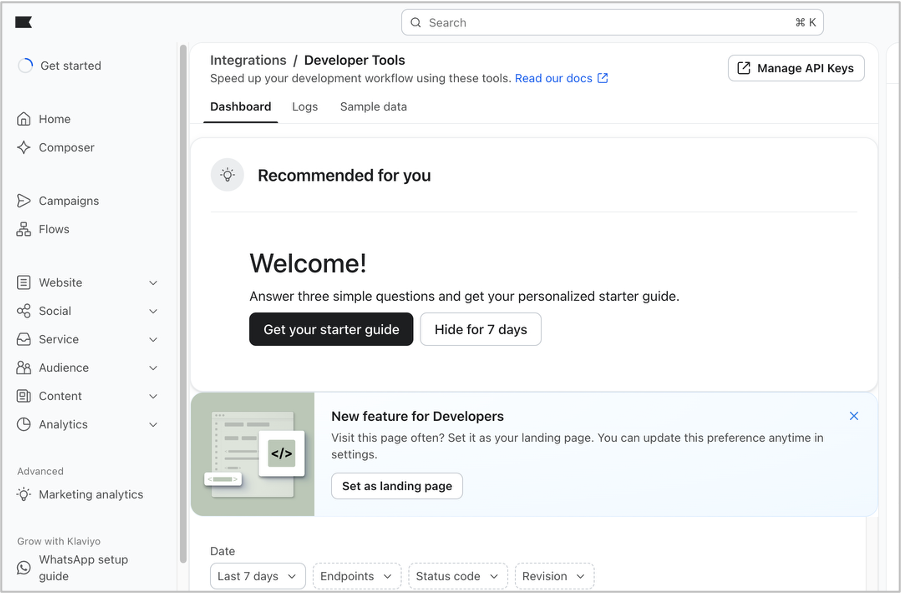The height and width of the screenshot is (594, 902).
Task: Click the sidebar vertical scrollbar
Action: pos(184,304)
